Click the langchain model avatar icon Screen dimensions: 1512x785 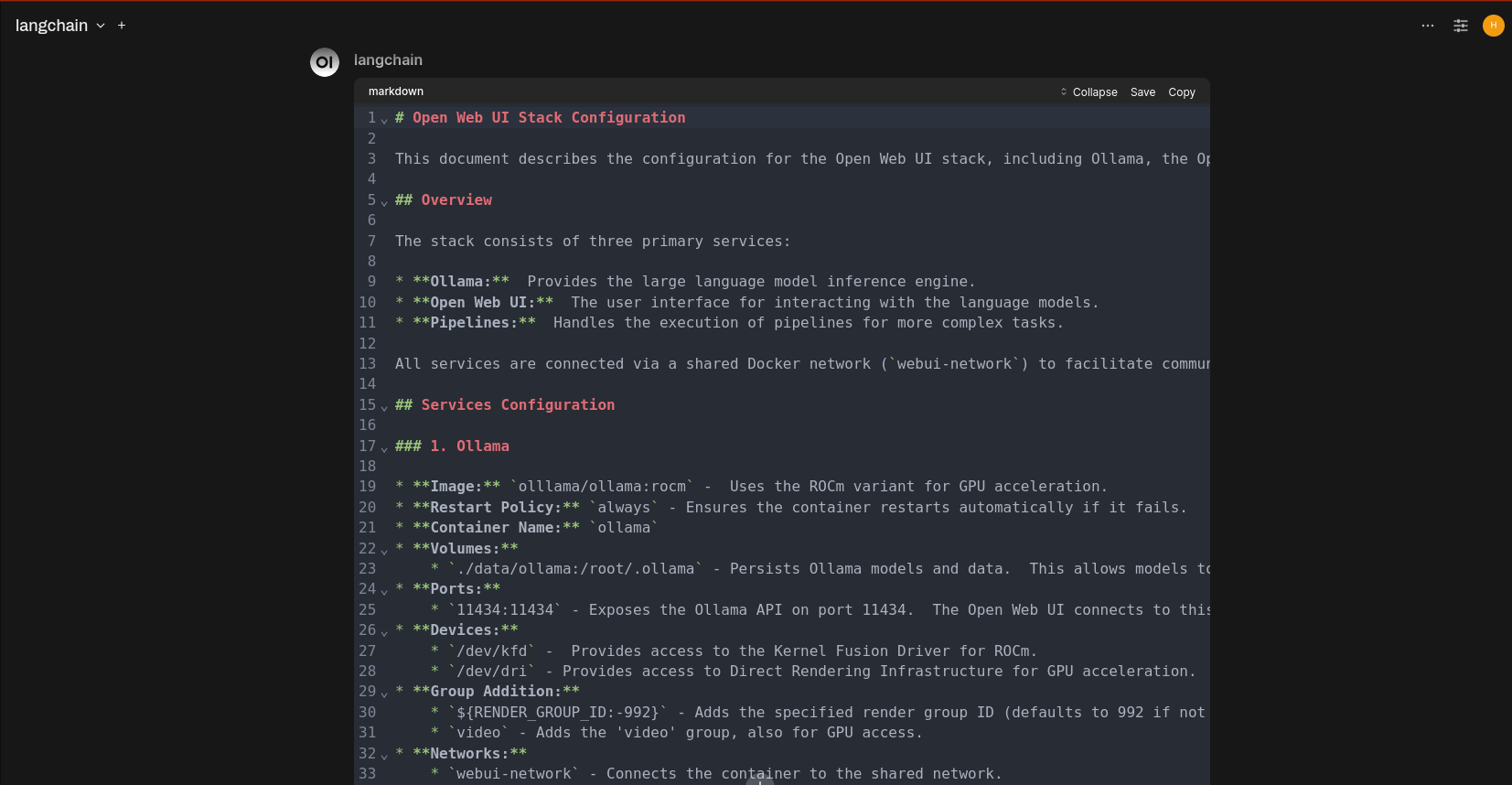point(325,62)
